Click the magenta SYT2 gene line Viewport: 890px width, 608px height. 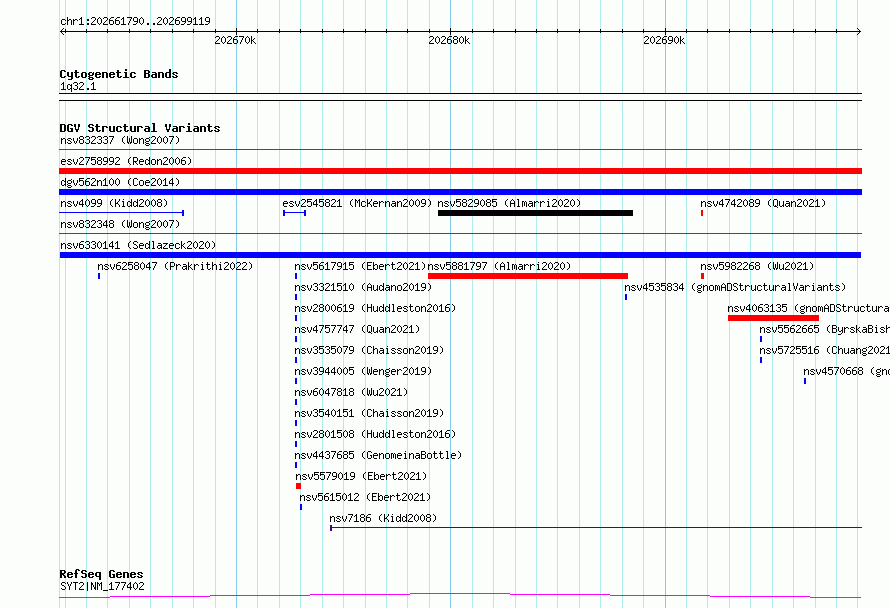pyautogui.click(x=460, y=596)
